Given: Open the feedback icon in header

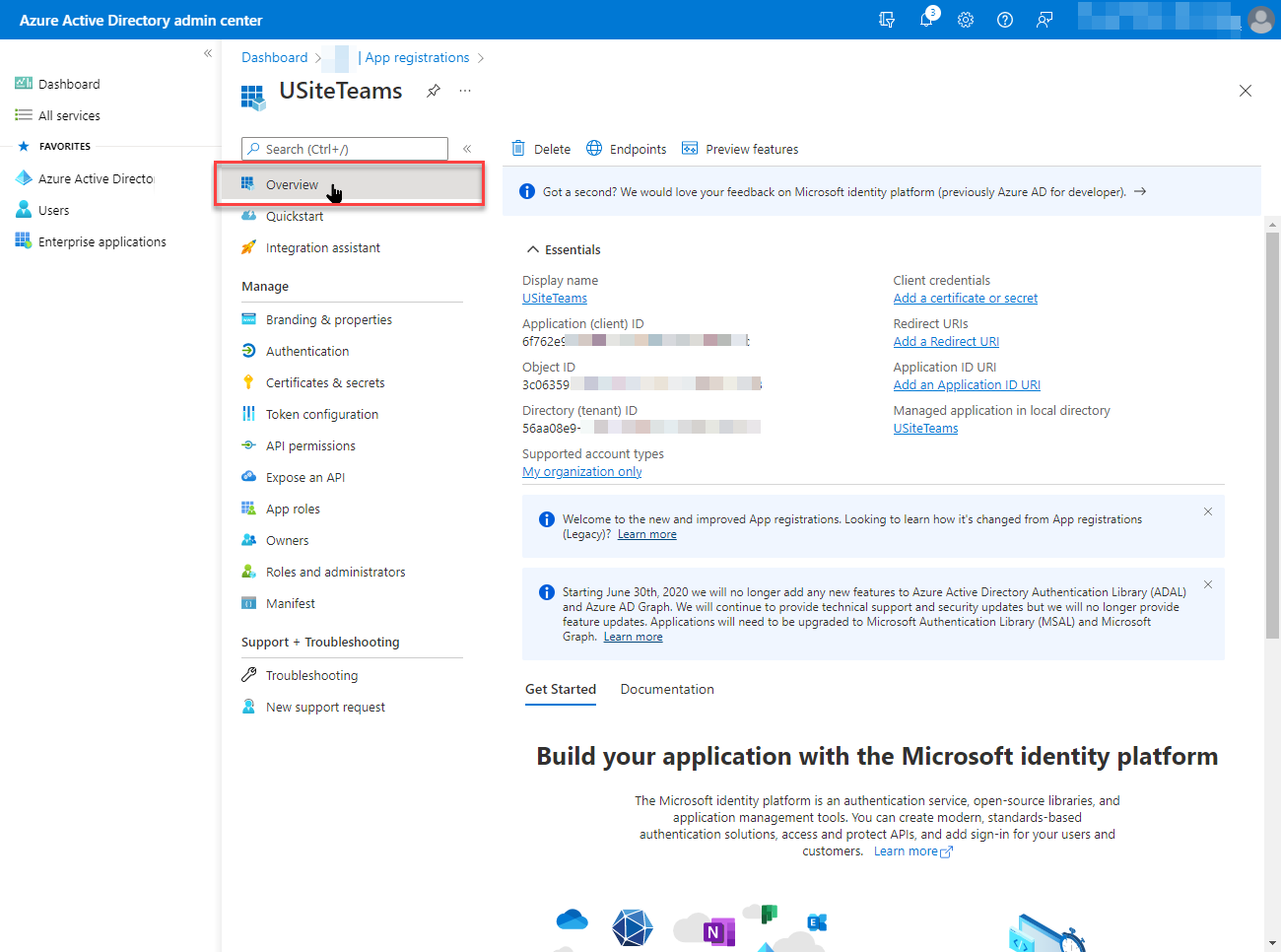Looking at the screenshot, I should pos(1045,20).
